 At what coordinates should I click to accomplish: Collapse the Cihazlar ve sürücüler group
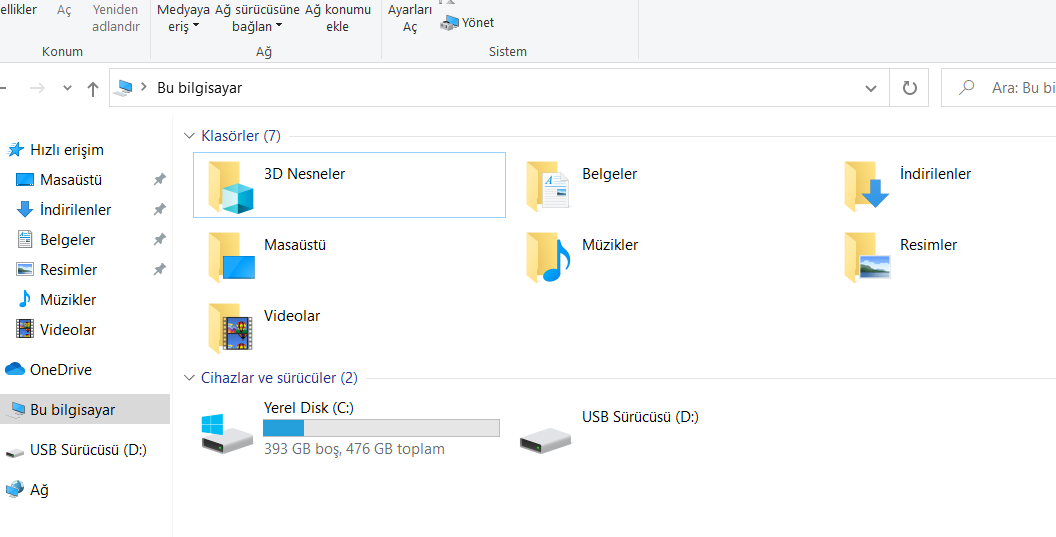coord(190,378)
